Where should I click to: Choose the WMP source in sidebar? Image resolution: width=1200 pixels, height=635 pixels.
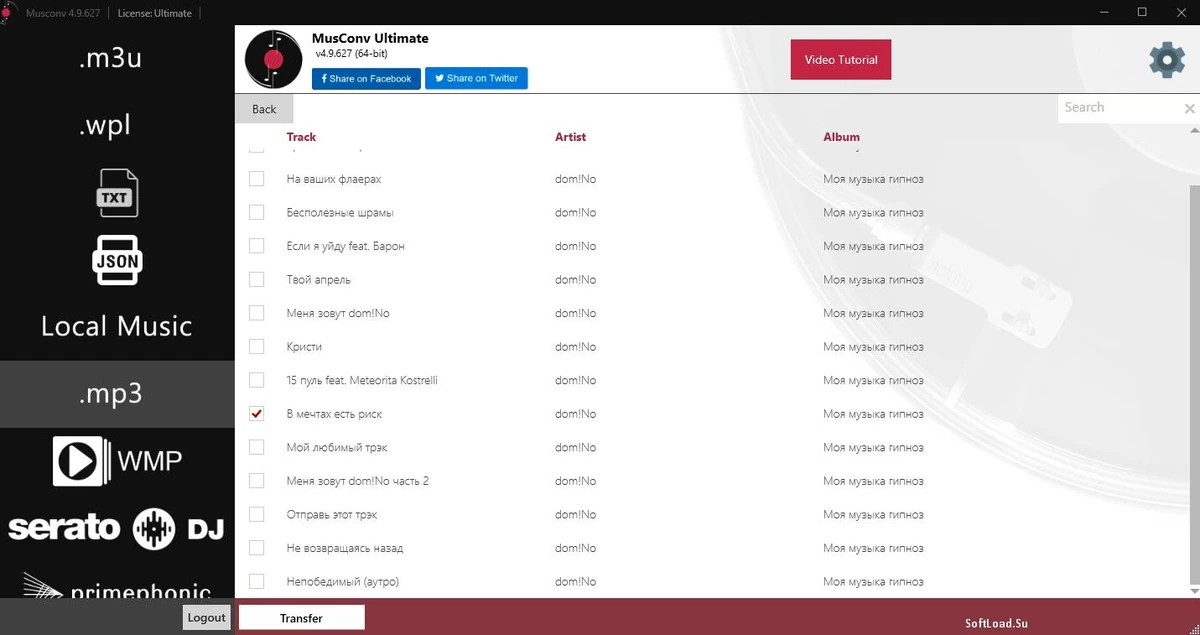117,461
